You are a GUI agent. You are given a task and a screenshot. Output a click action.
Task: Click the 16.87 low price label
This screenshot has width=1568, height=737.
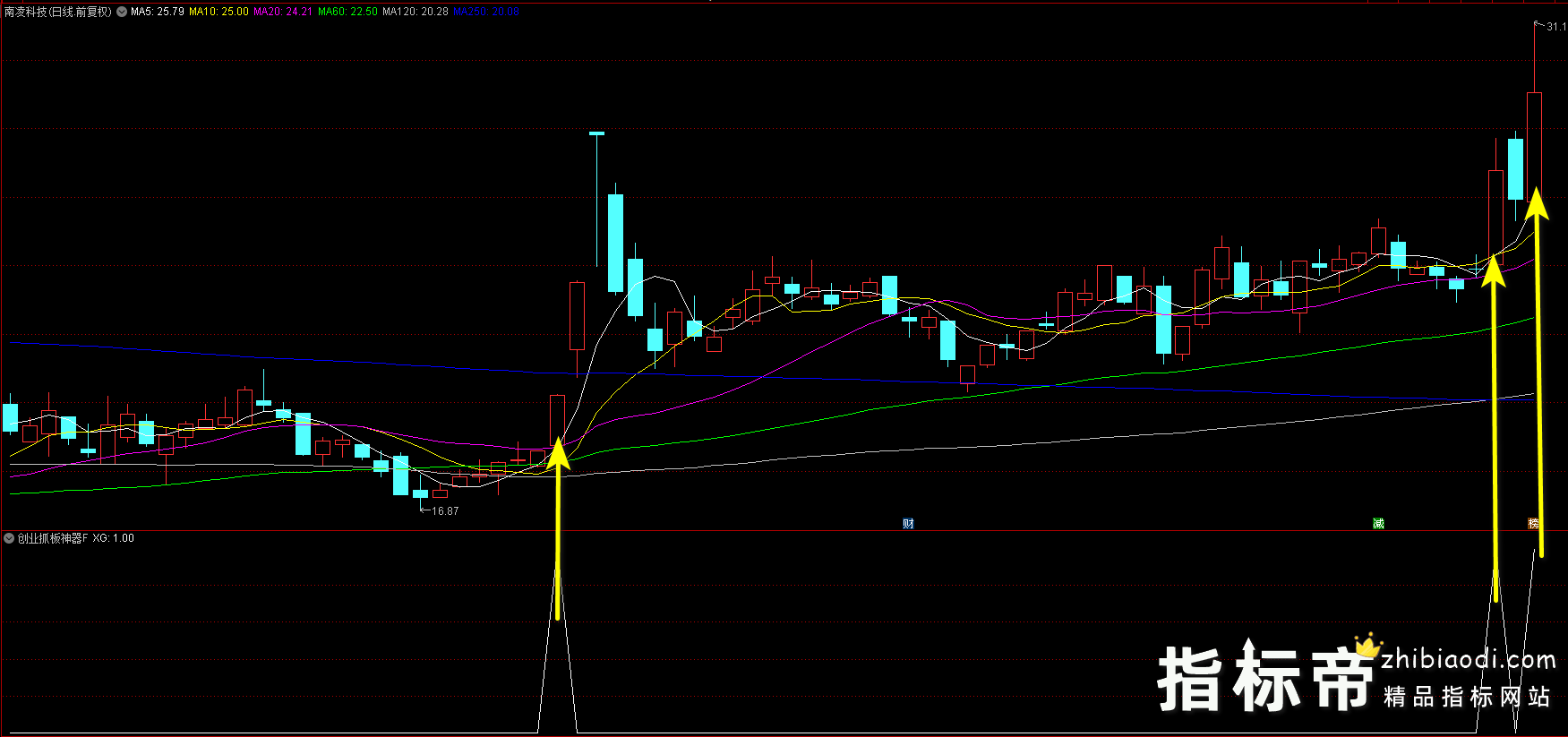445,511
